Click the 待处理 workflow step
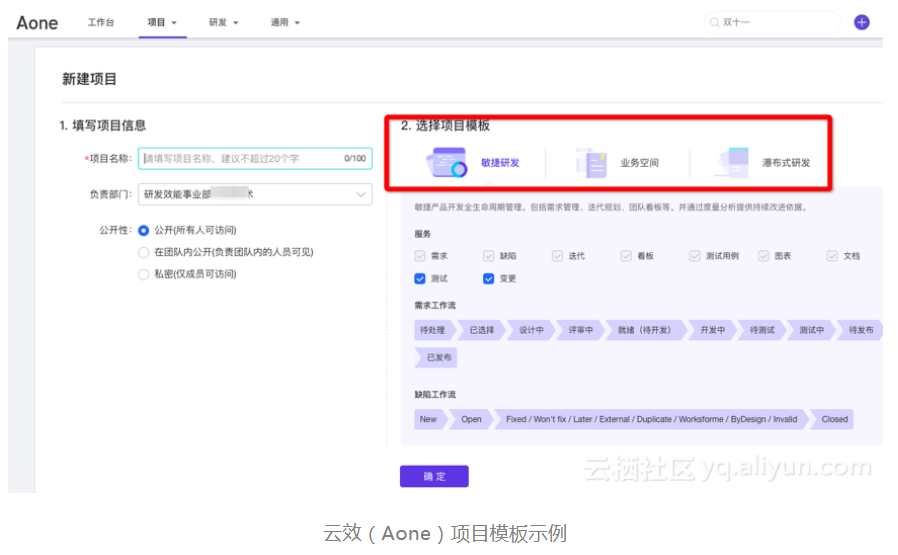Screen dimensions: 898x555 point(434,330)
